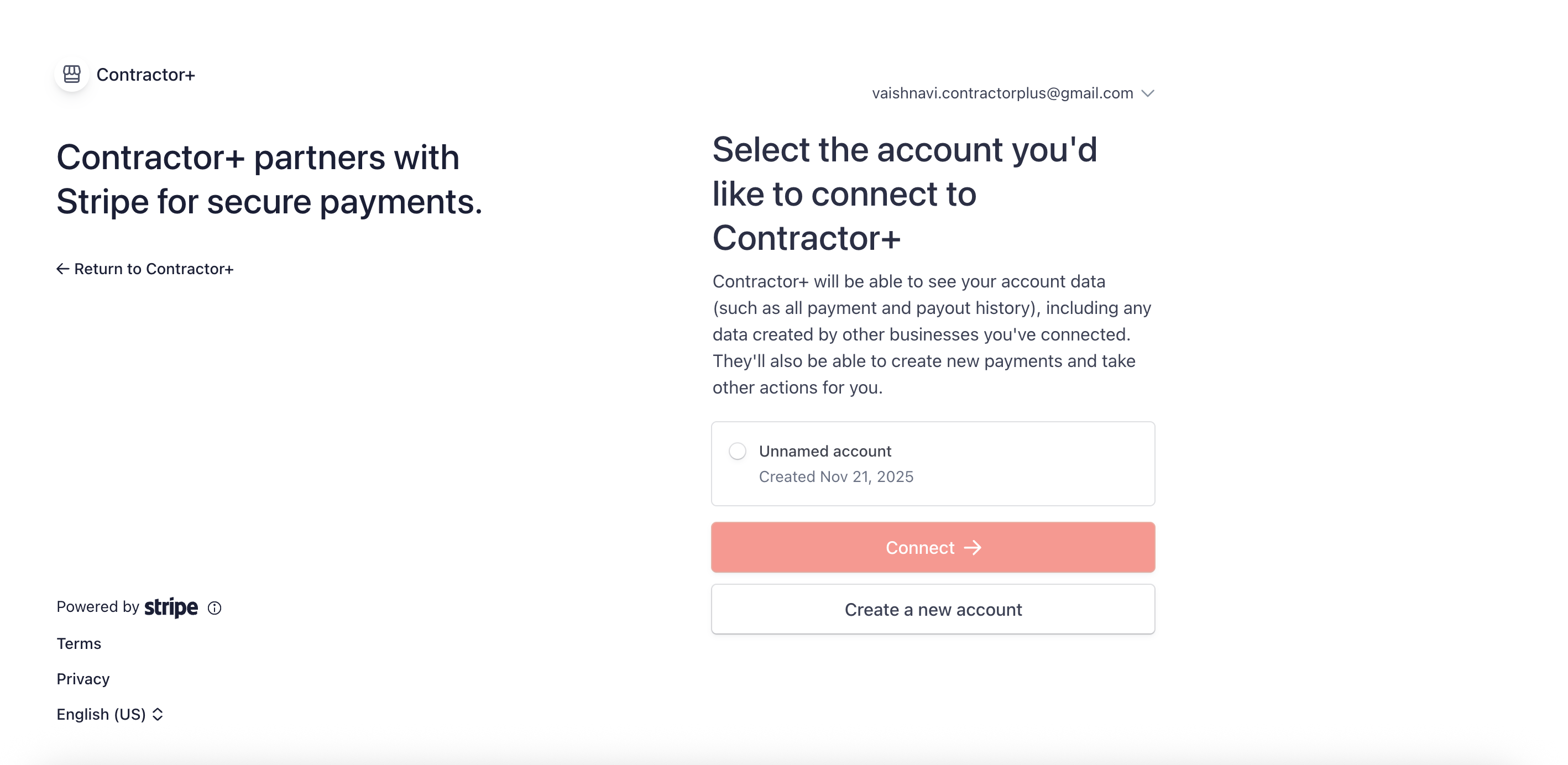The width and height of the screenshot is (1568, 765).
Task: Open the Privacy footer link
Action: (x=83, y=679)
